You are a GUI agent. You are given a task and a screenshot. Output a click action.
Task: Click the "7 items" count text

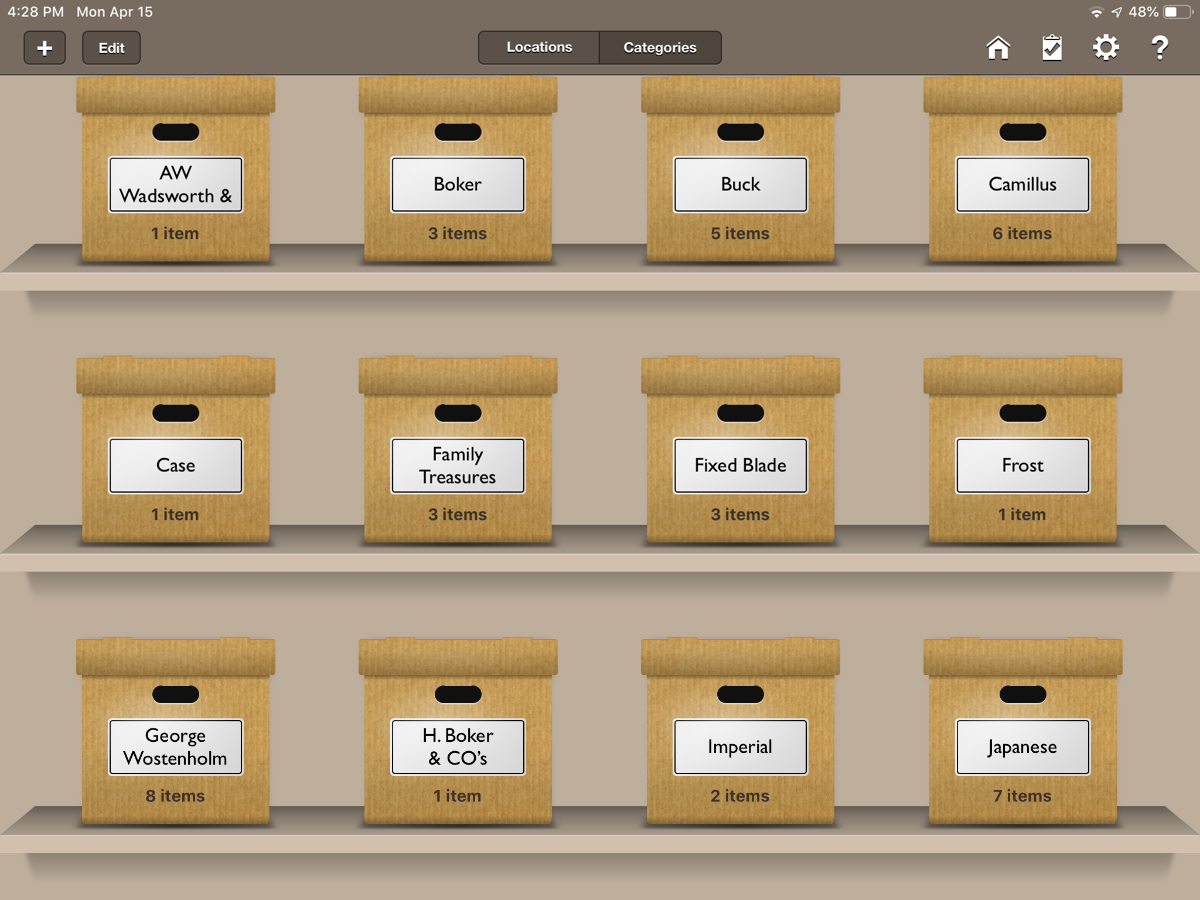1022,796
